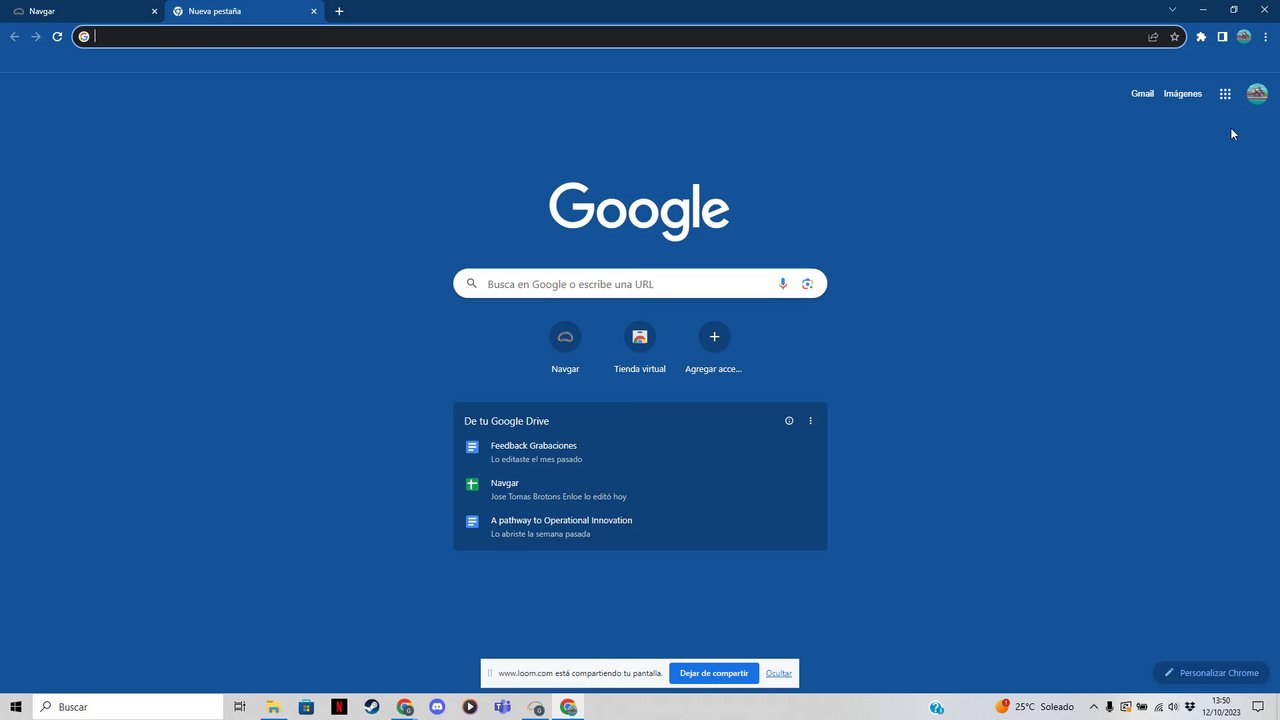Open Dropbox tray icon
The width and height of the screenshot is (1280, 720).
pyautogui.click(x=1190, y=707)
